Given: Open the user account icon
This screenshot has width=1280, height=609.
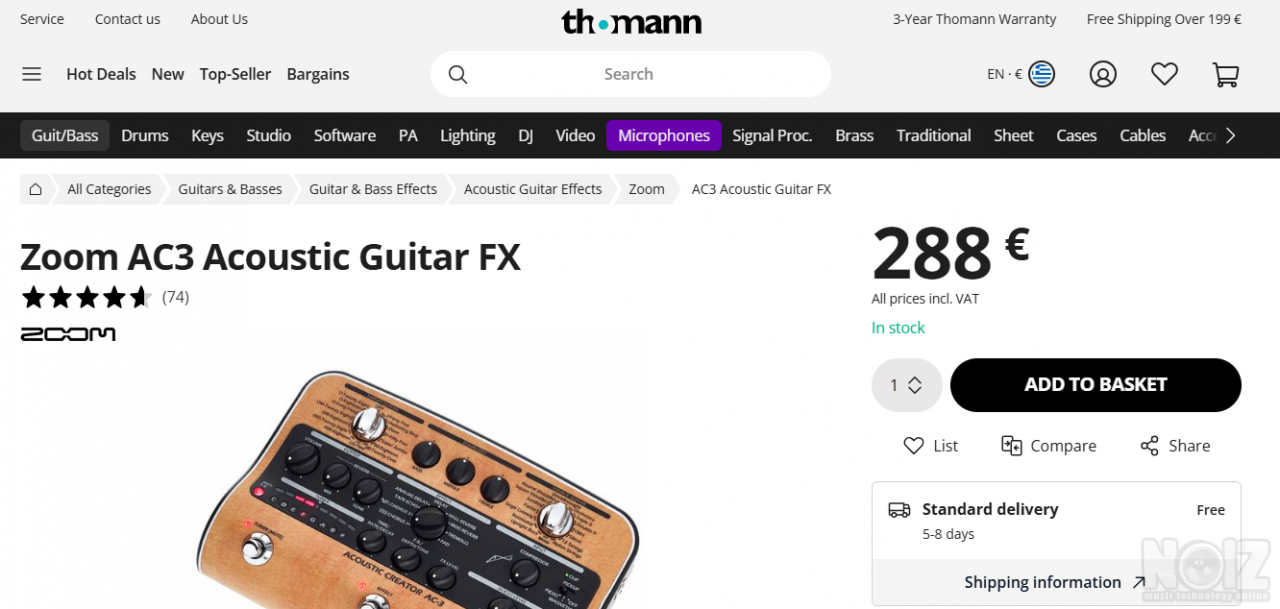Looking at the screenshot, I should point(1103,74).
